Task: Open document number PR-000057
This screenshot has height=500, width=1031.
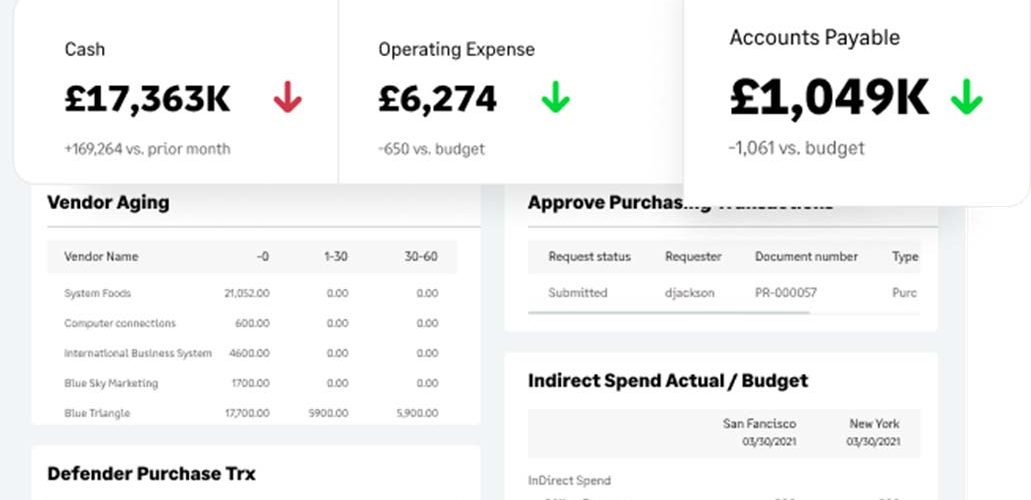Action: (x=786, y=293)
